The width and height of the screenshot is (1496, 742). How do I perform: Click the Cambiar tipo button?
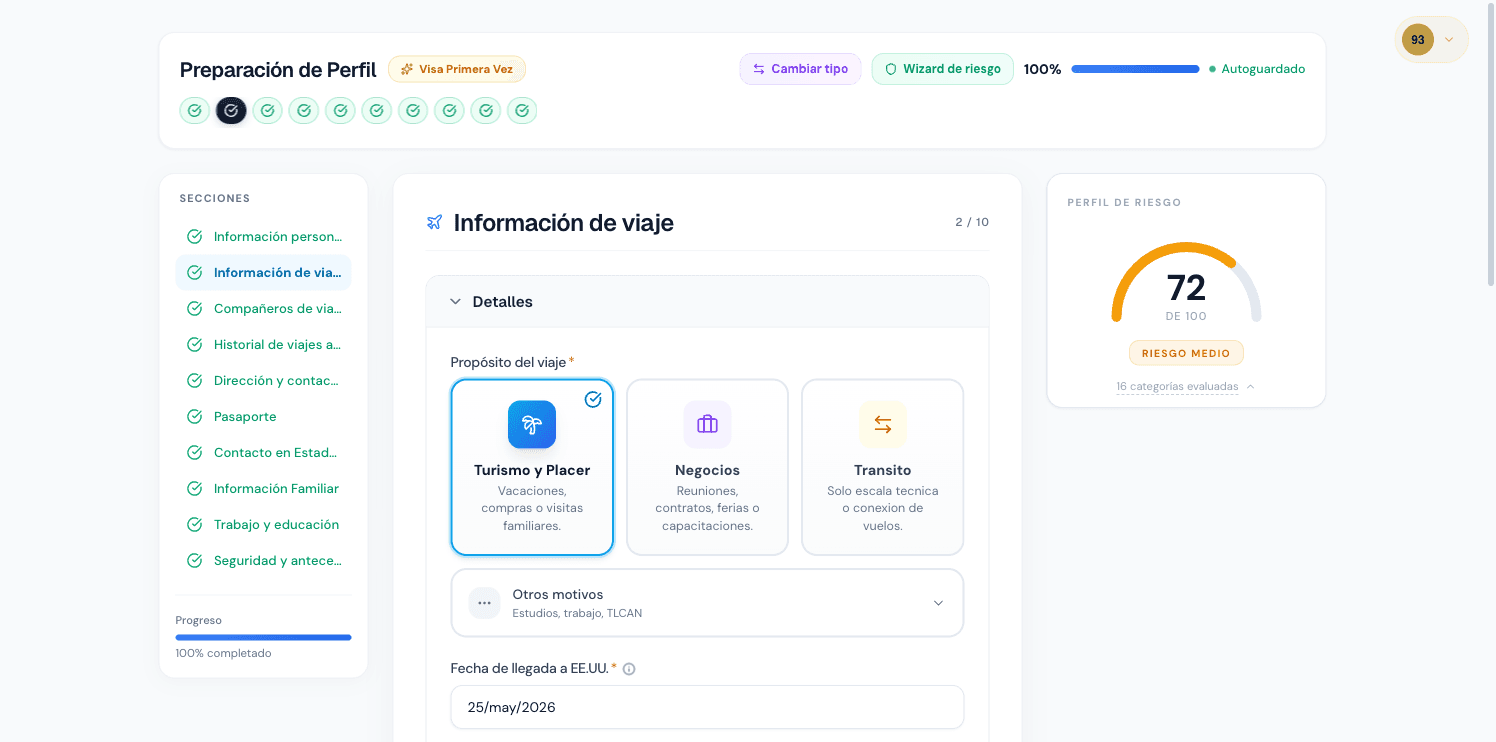(x=800, y=69)
